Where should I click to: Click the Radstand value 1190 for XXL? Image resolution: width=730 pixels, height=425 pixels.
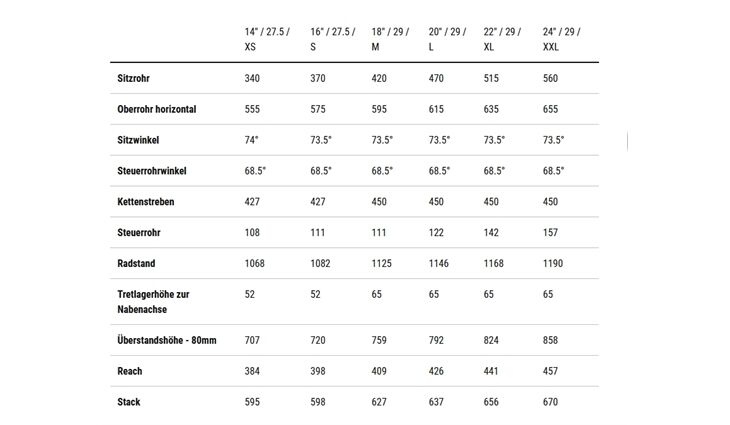[x=553, y=263]
